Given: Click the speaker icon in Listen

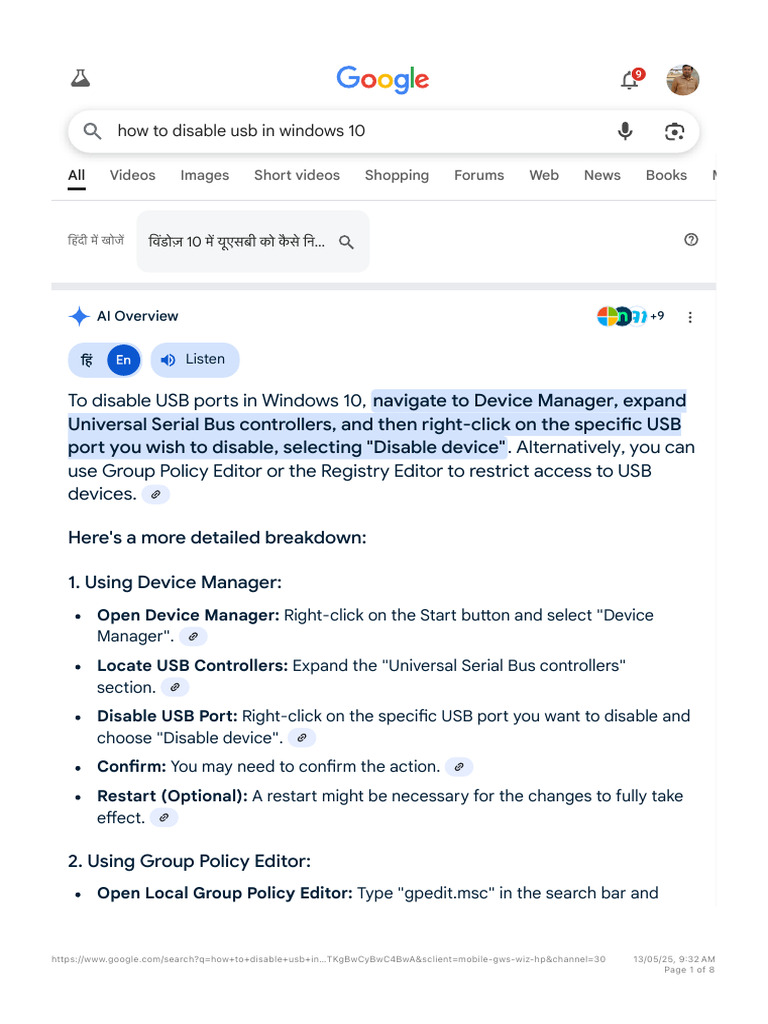Looking at the screenshot, I should coord(168,360).
